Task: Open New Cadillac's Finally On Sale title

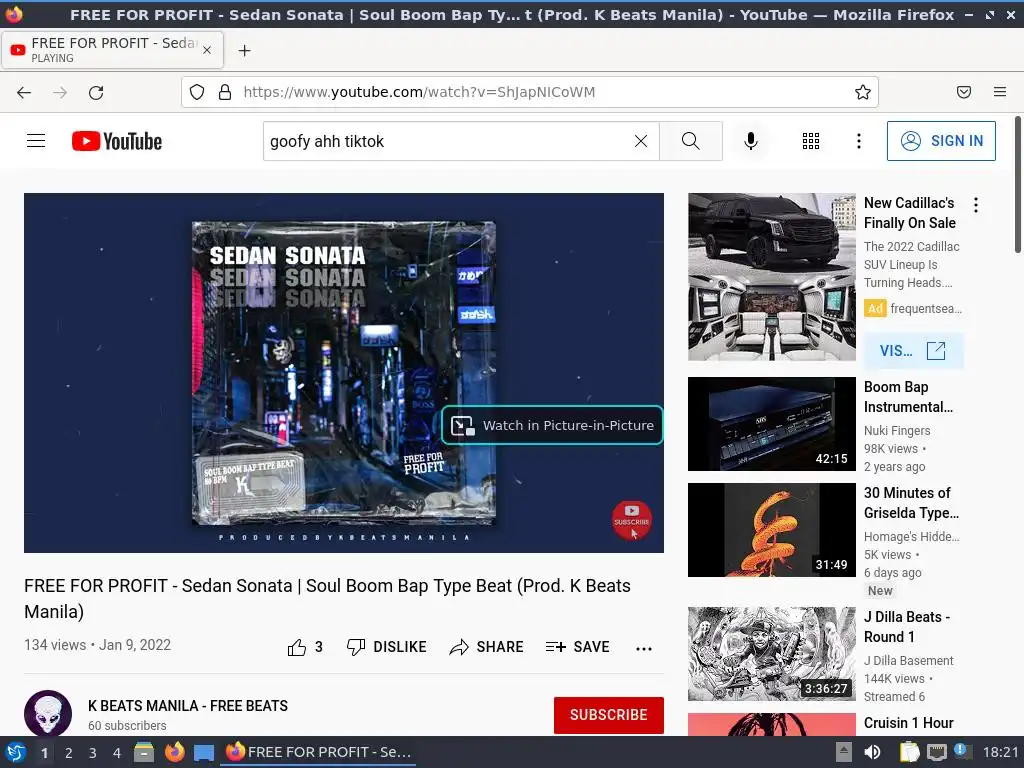Action: [x=910, y=213]
